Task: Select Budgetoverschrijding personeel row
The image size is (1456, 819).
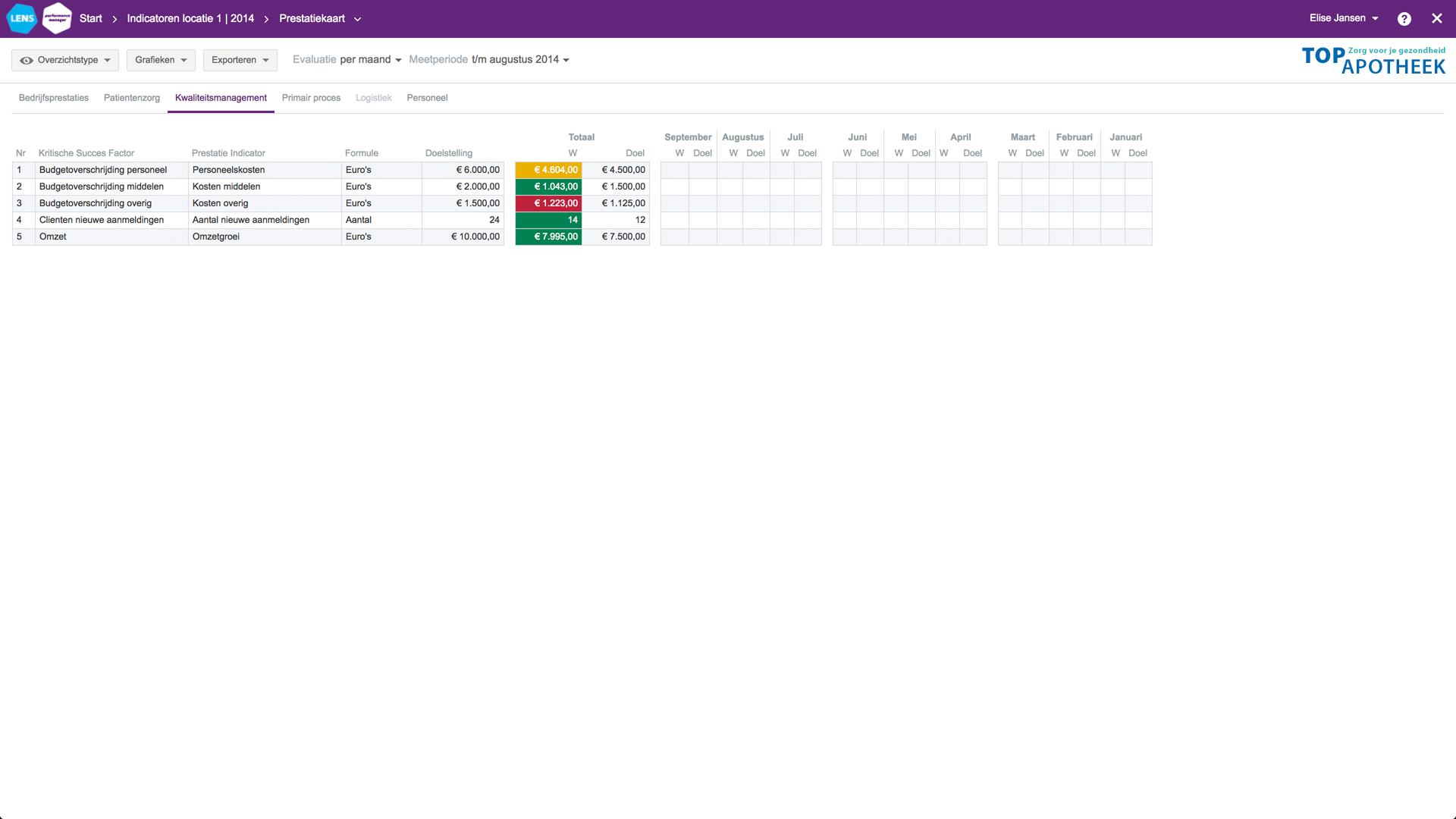Action: tap(111, 170)
